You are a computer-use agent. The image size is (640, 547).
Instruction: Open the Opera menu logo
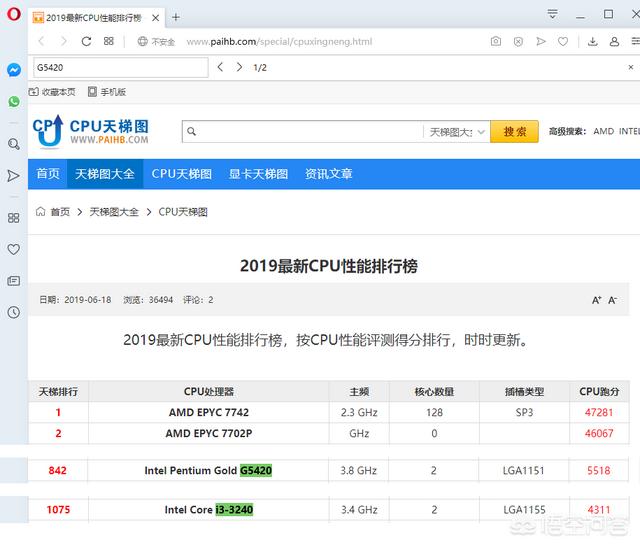[x=13, y=14]
